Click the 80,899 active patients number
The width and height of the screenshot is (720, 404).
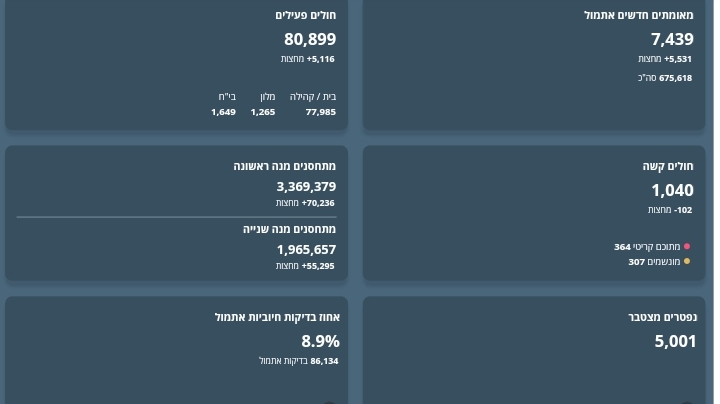pos(310,39)
